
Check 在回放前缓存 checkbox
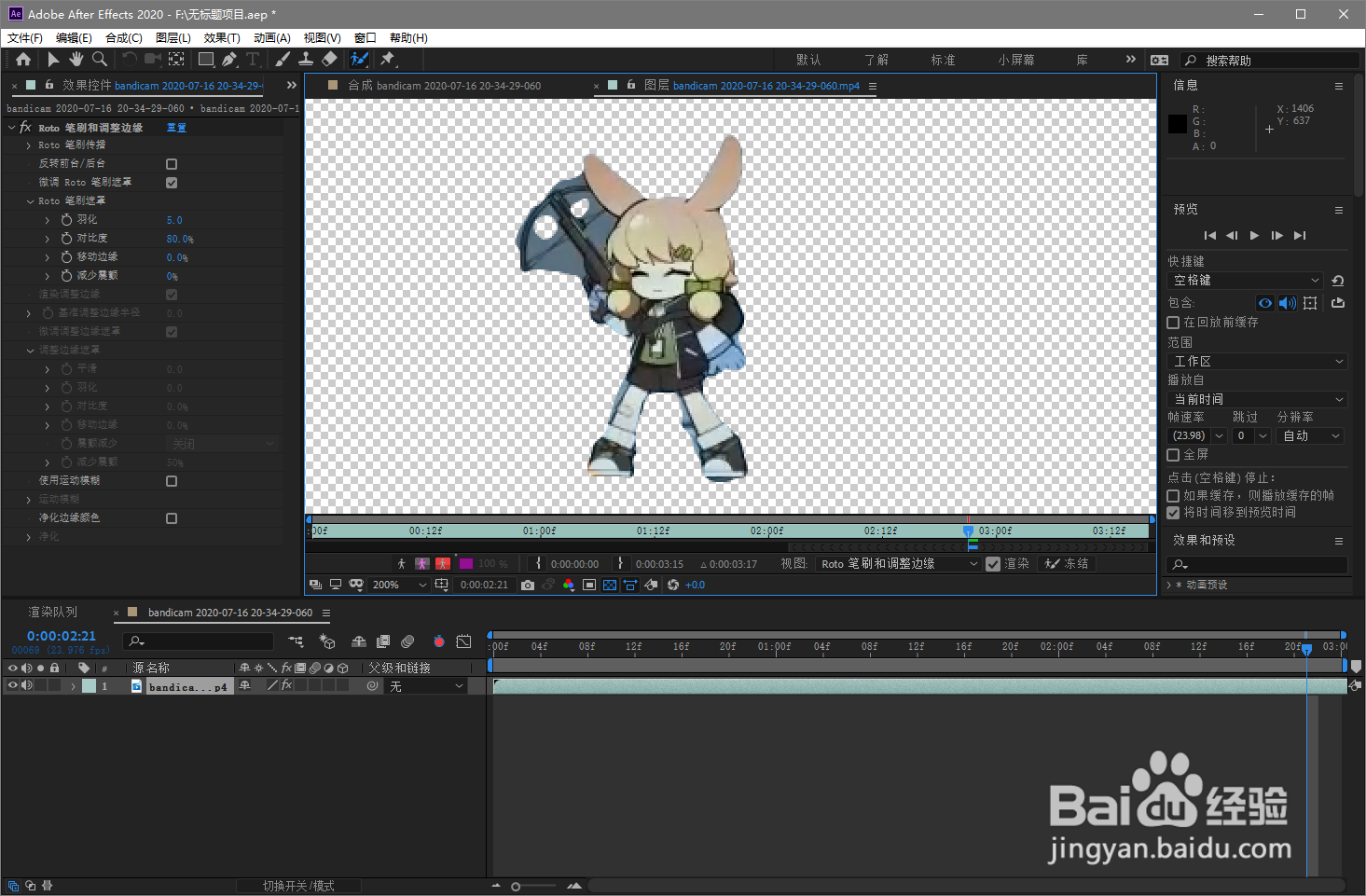pyautogui.click(x=1174, y=323)
